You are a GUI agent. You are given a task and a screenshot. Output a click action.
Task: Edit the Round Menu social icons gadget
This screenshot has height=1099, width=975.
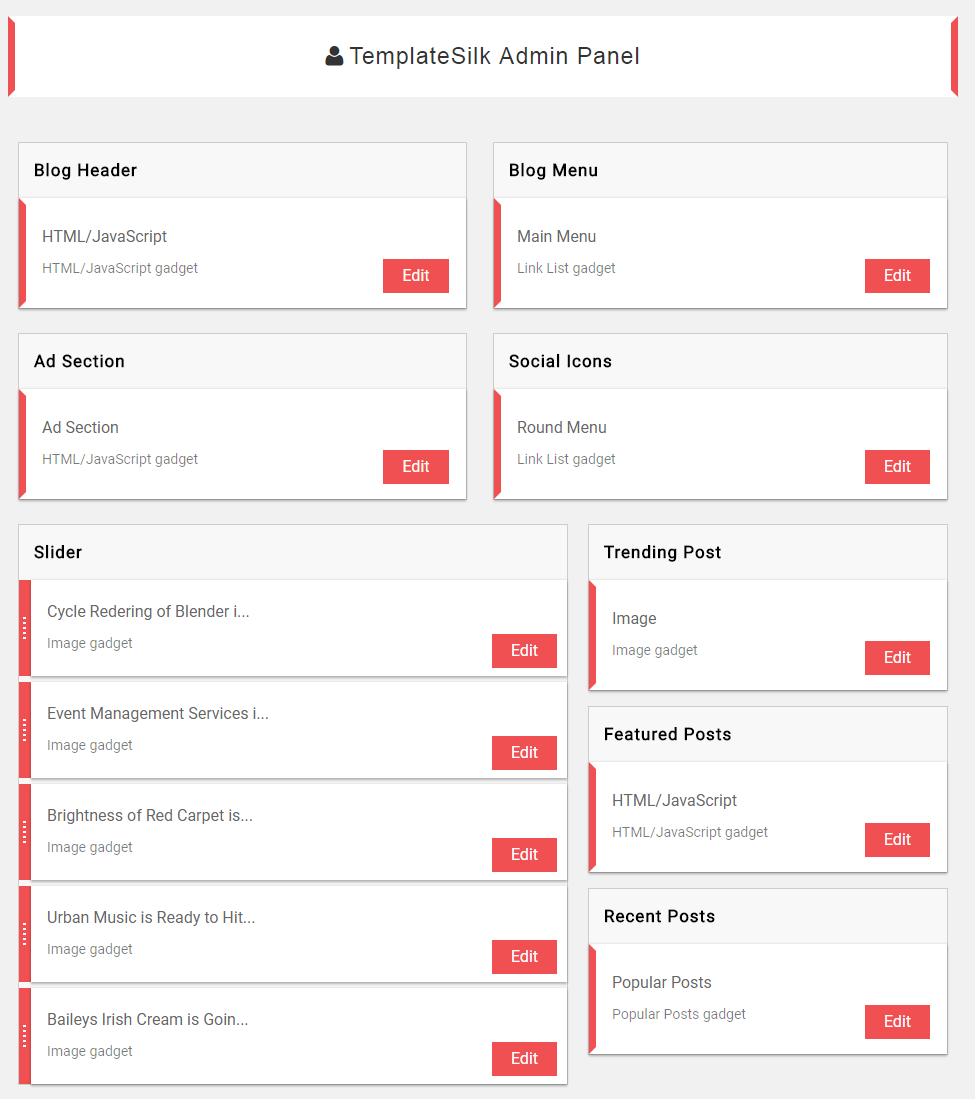[897, 467]
